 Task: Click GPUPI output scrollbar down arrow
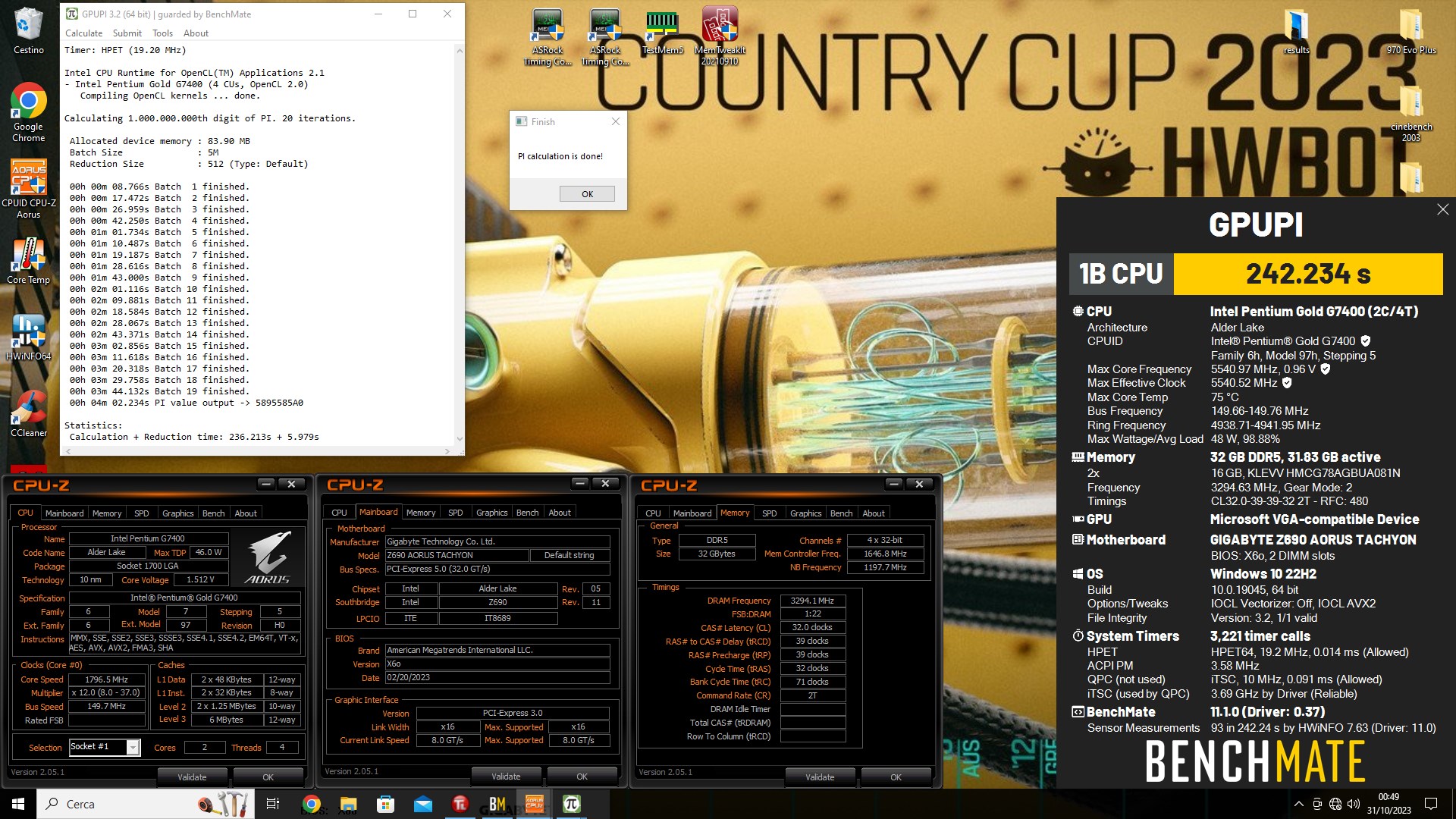tap(459, 438)
